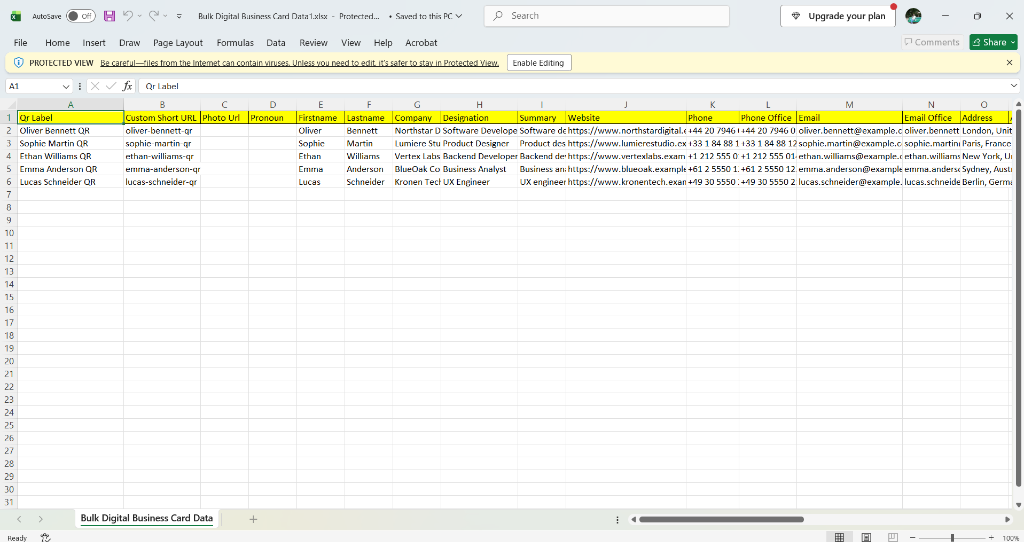Click the Protected View shield icon
The height and width of the screenshot is (542, 1024).
[19, 63]
